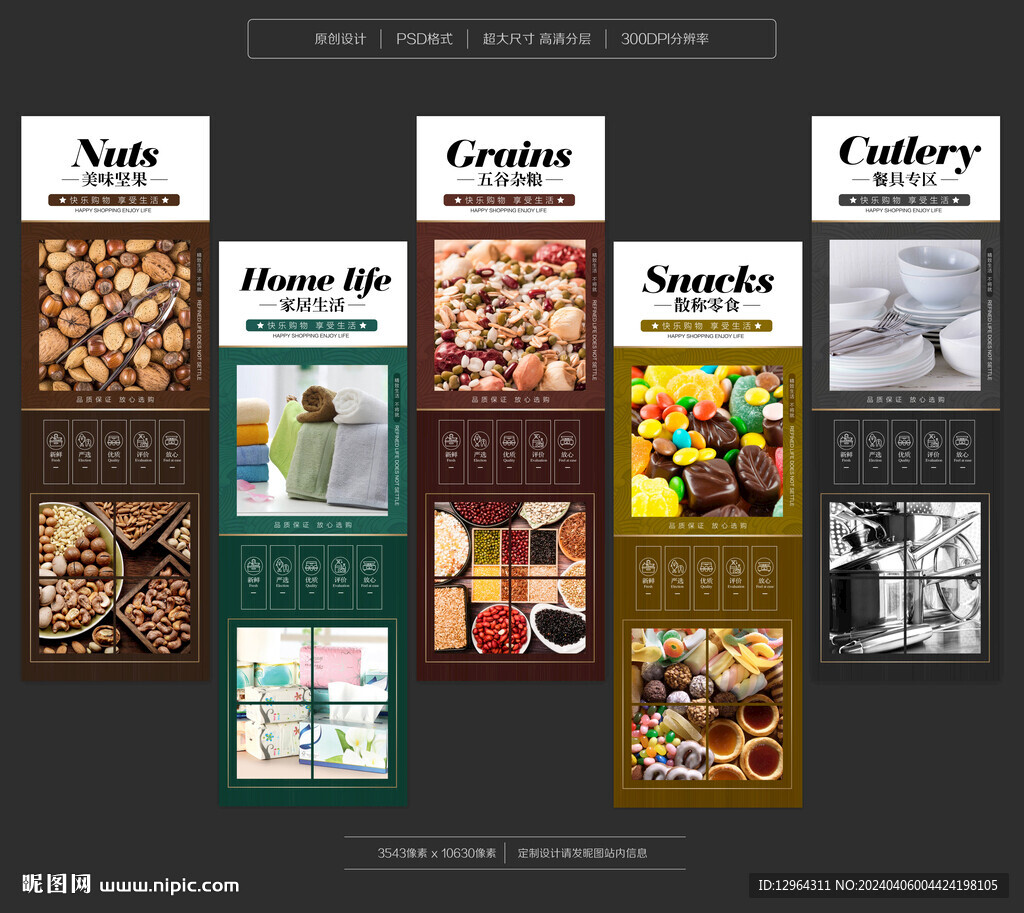This screenshot has height=913, width=1024.
Task: Click the 快乐购物 享受生活 badge under Nuts
Action: 114,200
